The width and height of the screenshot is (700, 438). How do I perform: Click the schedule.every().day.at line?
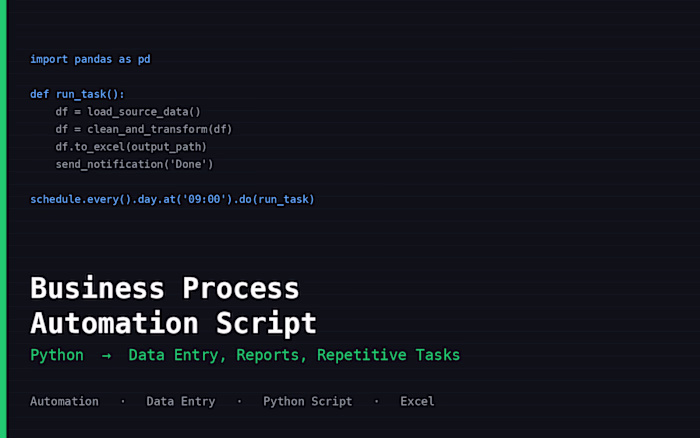coord(172,199)
